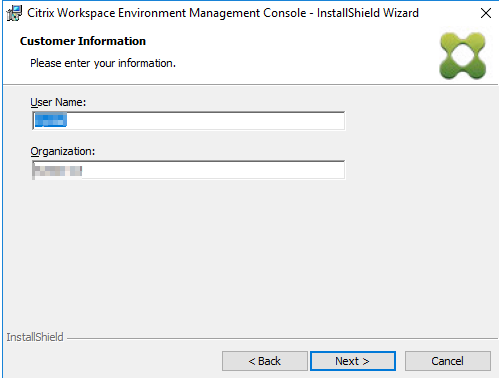The image size is (499, 378).
Task: Click the 'User Name:' label
Action: [58, 102]
